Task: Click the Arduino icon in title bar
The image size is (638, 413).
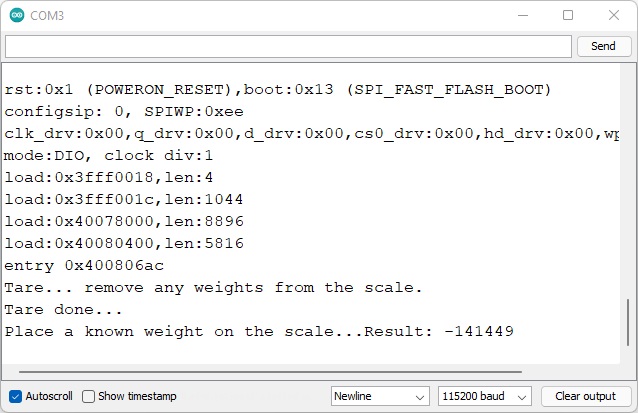Action: 17,15
